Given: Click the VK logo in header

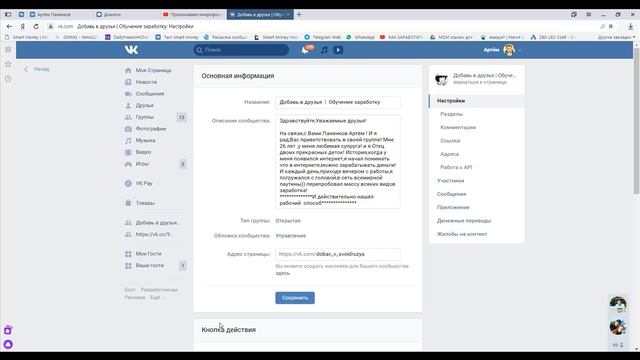Looking at the screenshot, I should (131, 50).
